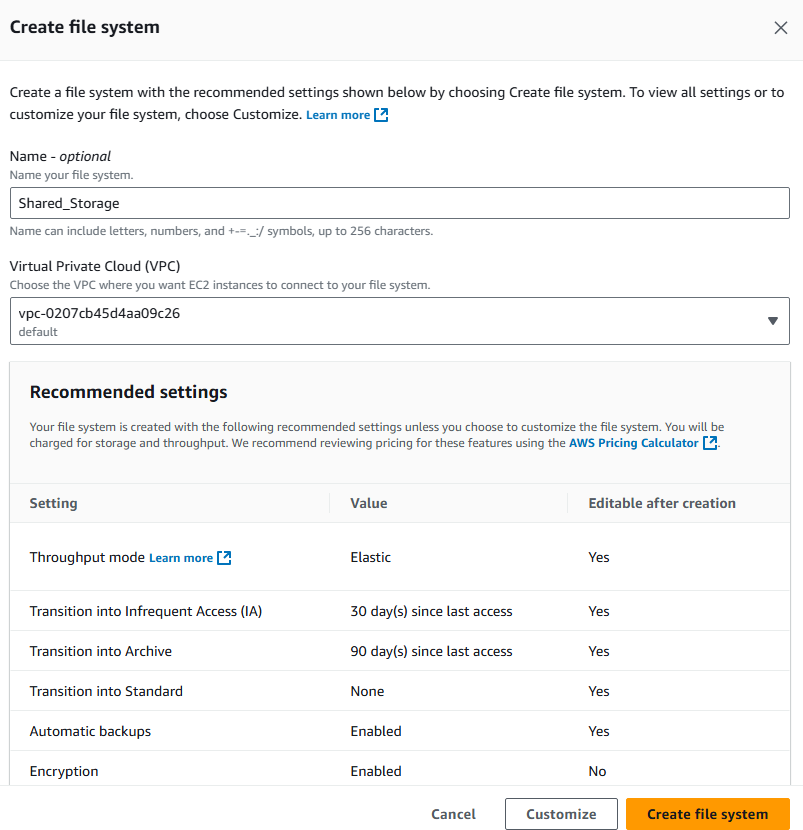The height and width of the screenshot is (830, 803).
Task: Open Throughput mode Learn more link
Action: pos(181,558)
